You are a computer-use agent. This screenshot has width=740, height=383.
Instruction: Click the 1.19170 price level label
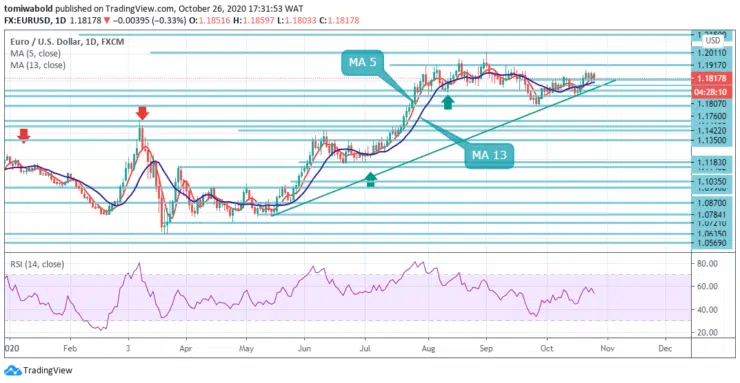pyautogui.click(x=713, y=65)
